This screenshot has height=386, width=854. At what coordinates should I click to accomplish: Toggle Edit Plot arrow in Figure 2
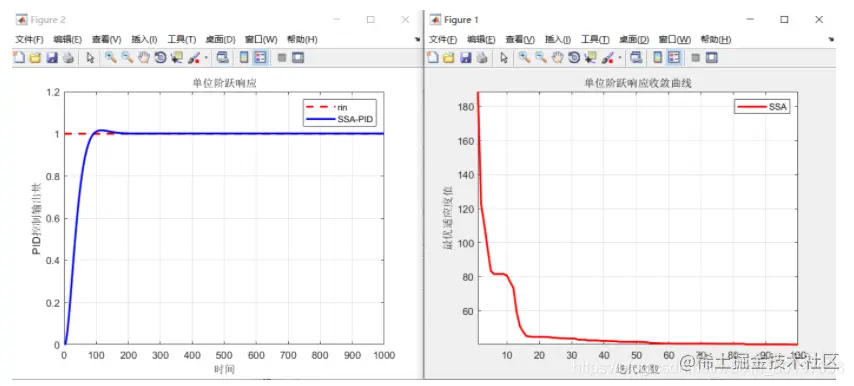coord(90,57)
